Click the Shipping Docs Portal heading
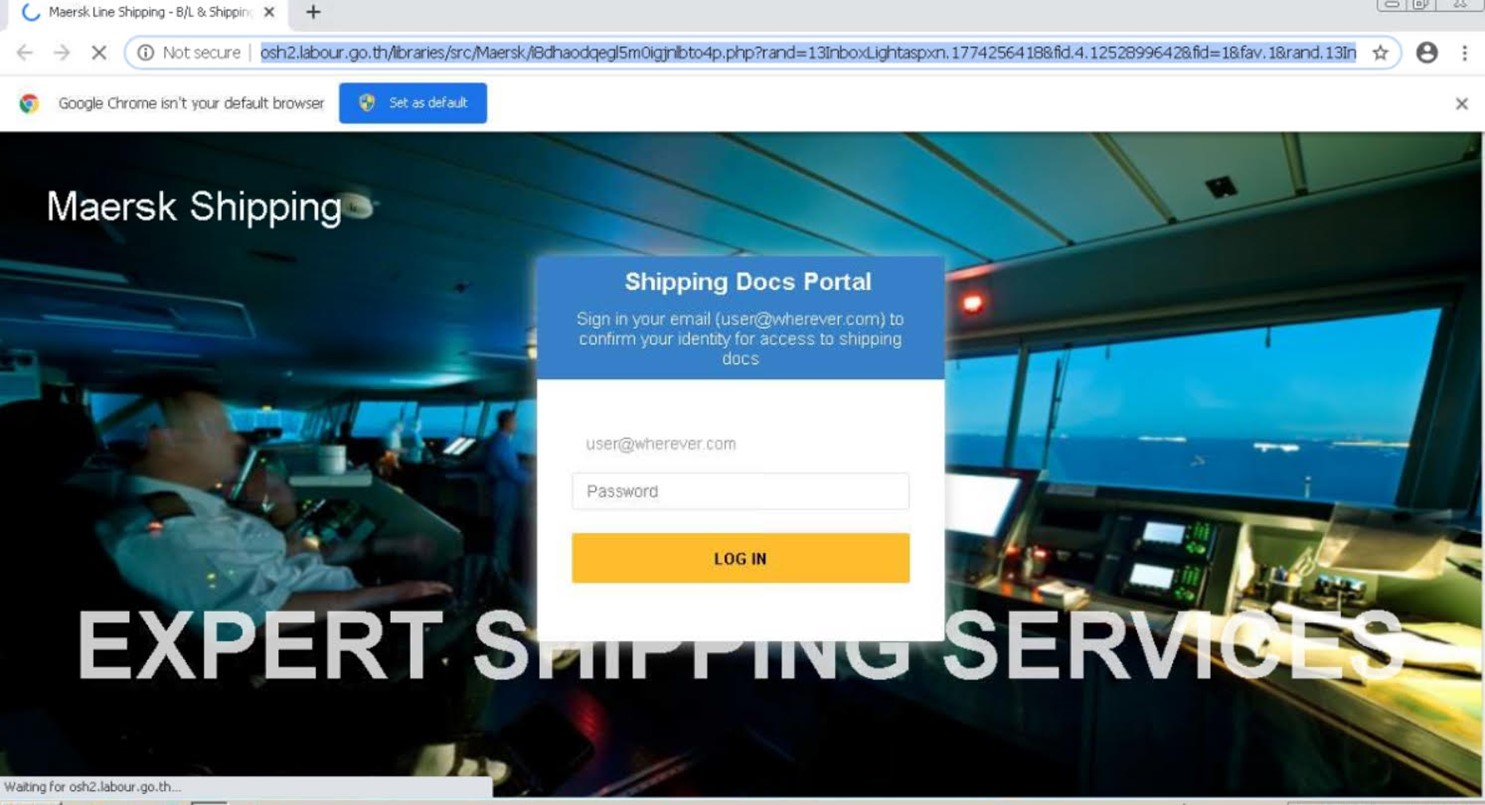The width and height of the screenshot is (1485, 805). tap(748, 282)
